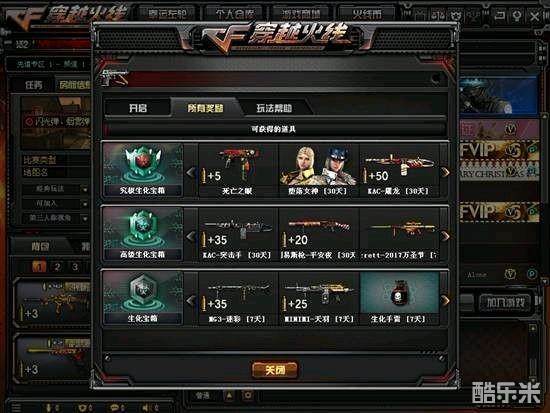Click the 死亡之眼 weapon reward
Screen dimensions: 550x413
238,171
